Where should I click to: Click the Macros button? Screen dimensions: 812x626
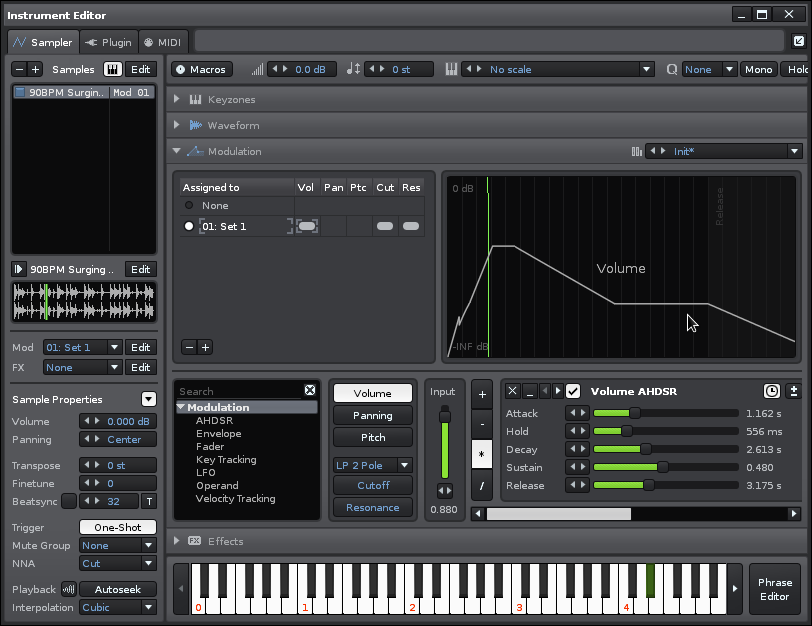tap(201, 69)
